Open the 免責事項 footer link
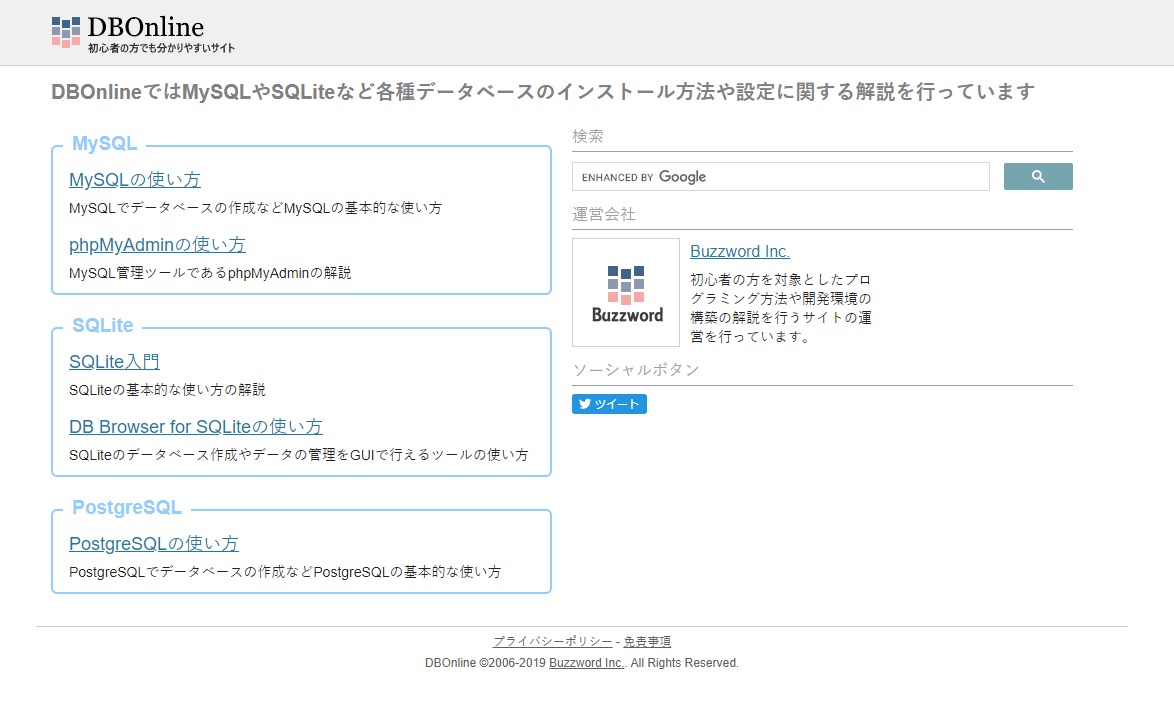1174x703 pixels. point(647,642)
